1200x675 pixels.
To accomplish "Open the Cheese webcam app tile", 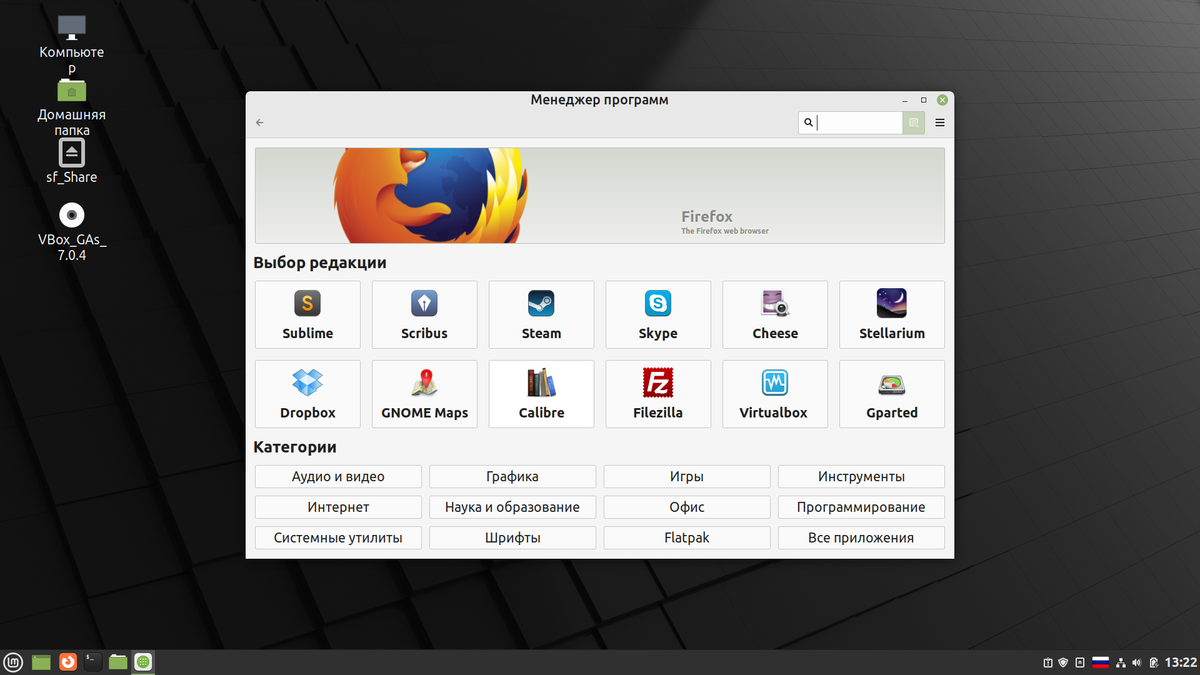I will [x=775, y=315].
